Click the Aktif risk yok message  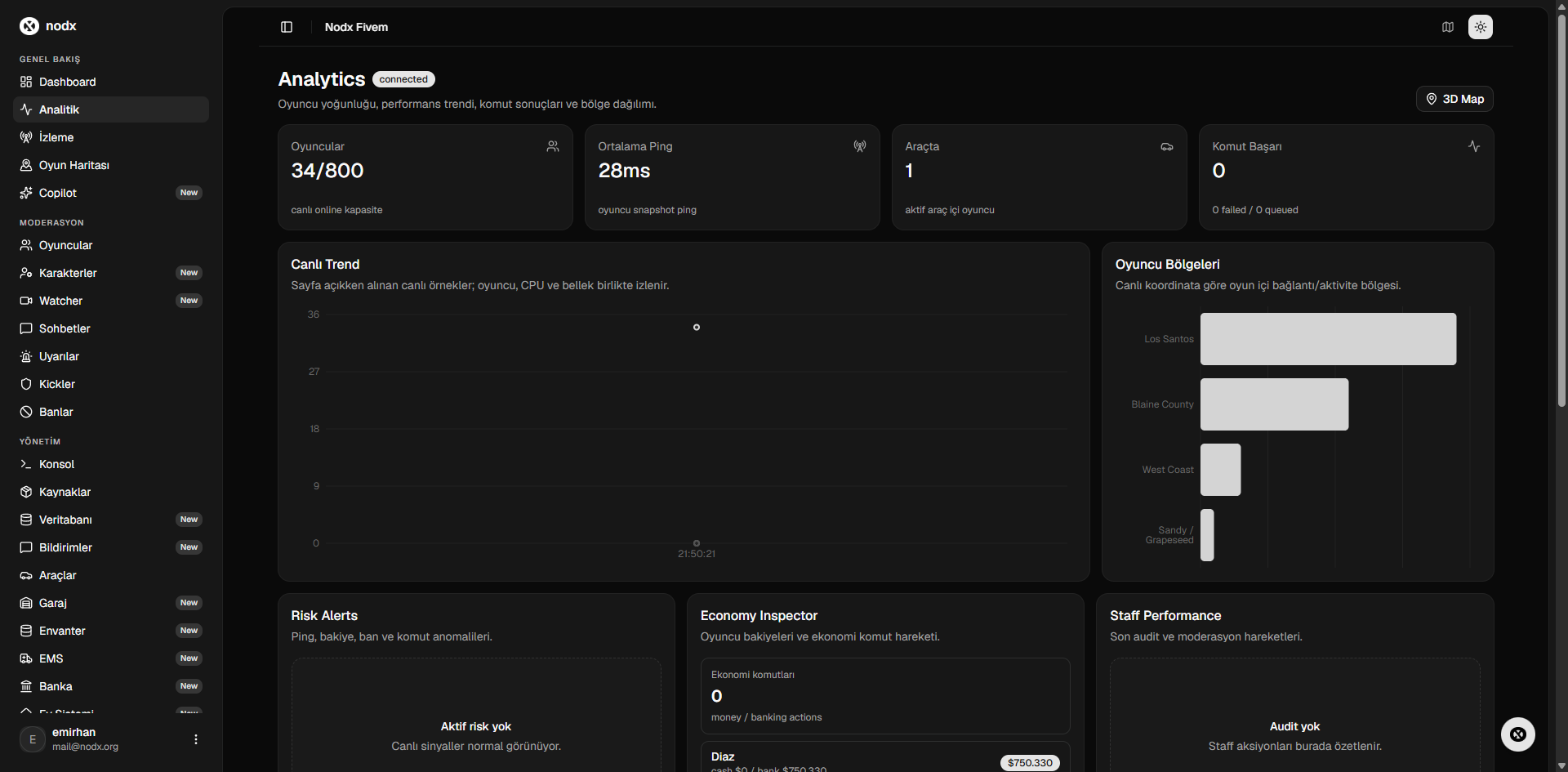(476, 726)
